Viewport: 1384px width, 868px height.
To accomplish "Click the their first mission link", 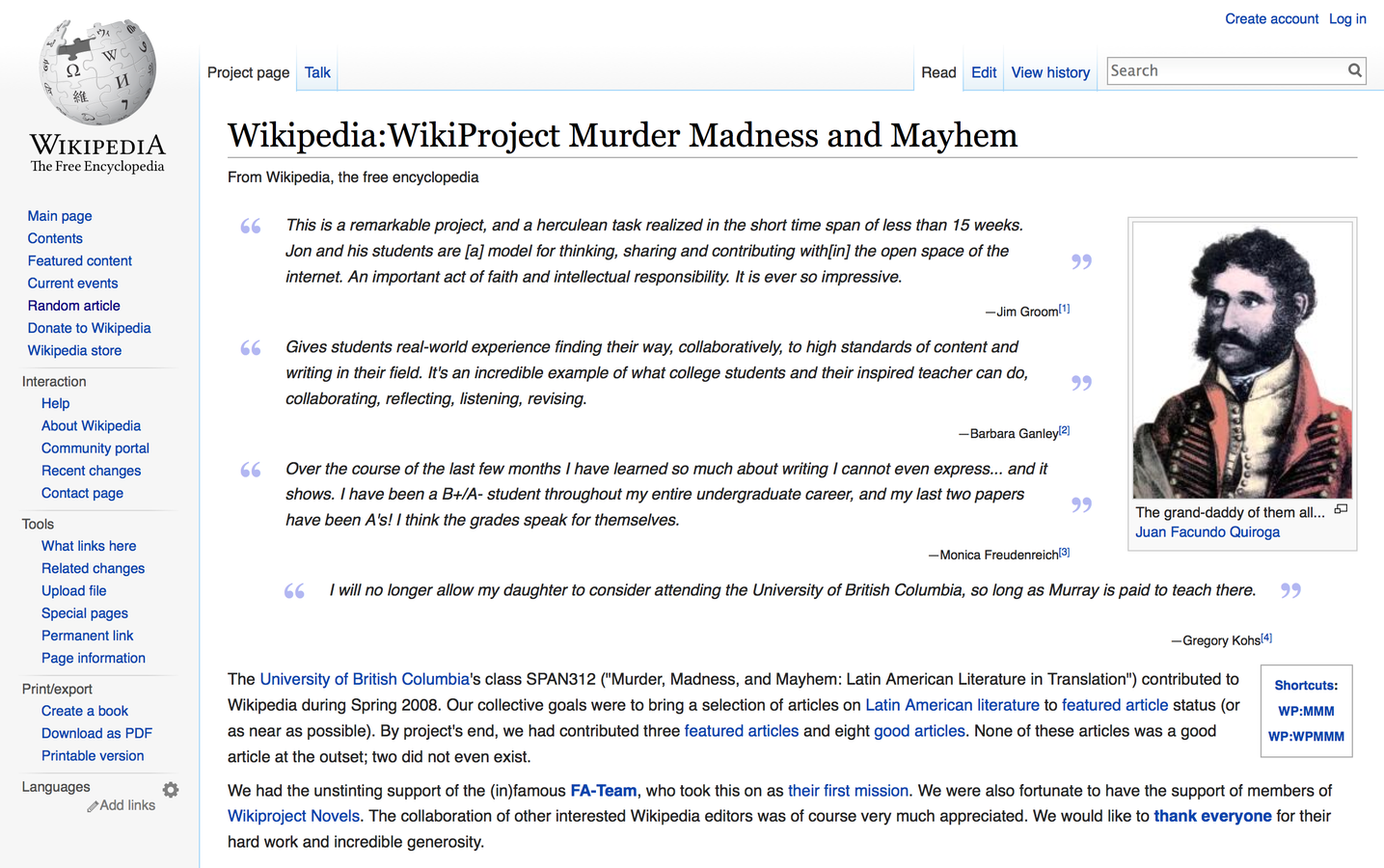I will pos(848,791).
